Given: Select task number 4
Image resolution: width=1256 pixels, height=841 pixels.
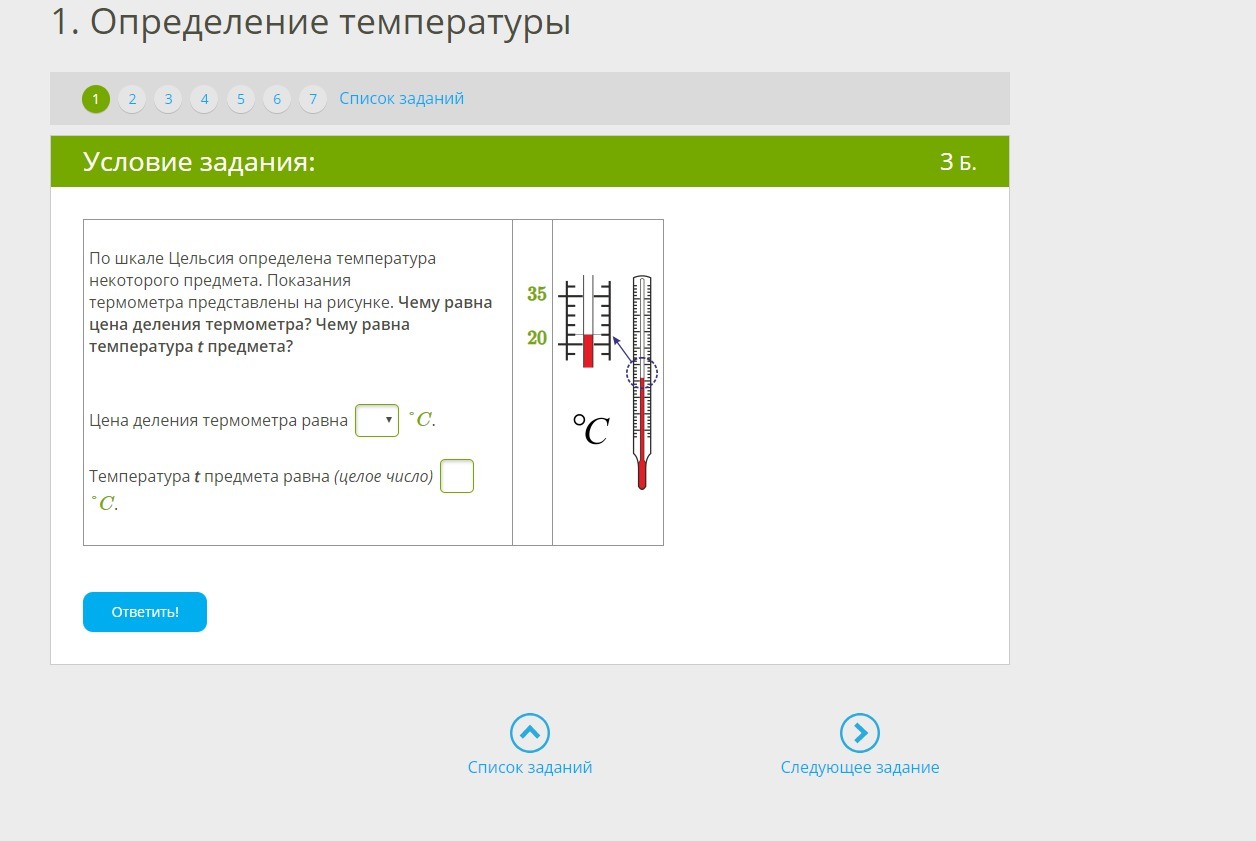Looking at the screenshot, I should pos(204,99).
